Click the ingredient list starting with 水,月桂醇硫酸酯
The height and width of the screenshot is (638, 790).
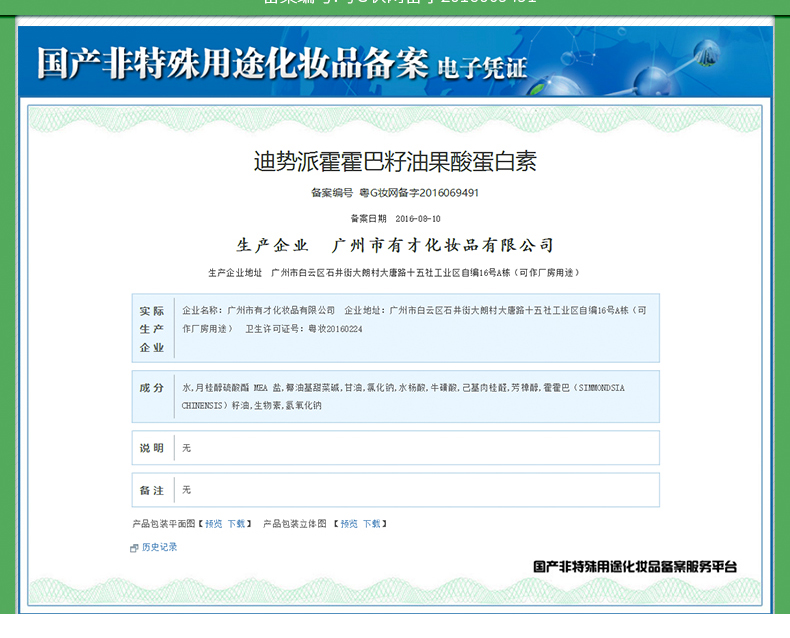point(403,397)
